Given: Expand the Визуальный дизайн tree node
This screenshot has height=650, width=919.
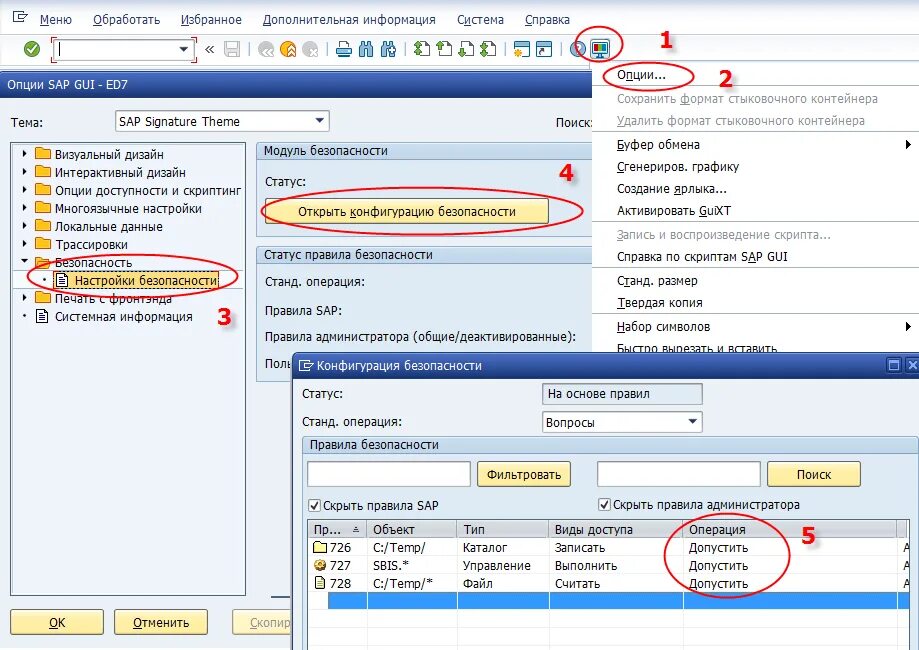Looking at the screenshot, I should [24, 154].
